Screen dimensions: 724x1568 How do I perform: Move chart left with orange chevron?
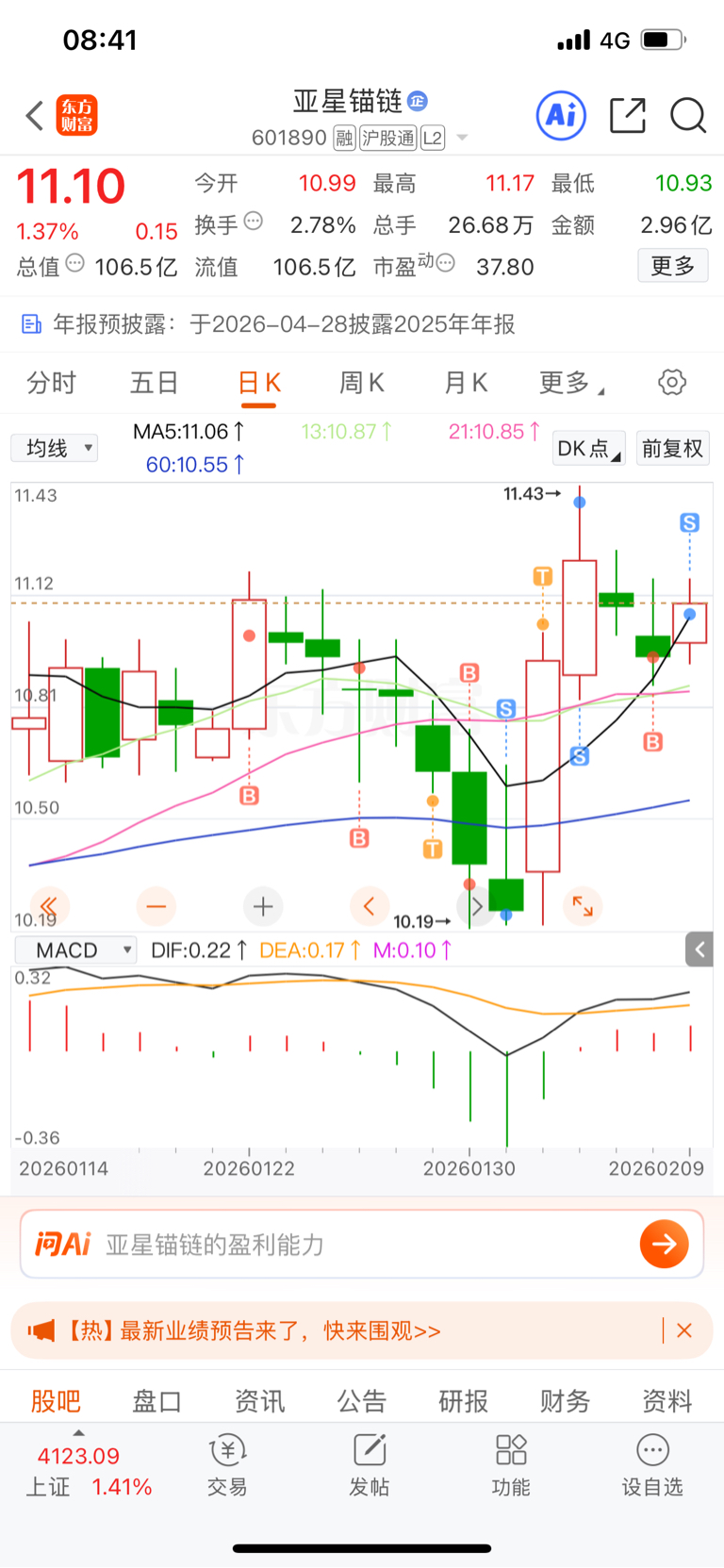[370, 906]
